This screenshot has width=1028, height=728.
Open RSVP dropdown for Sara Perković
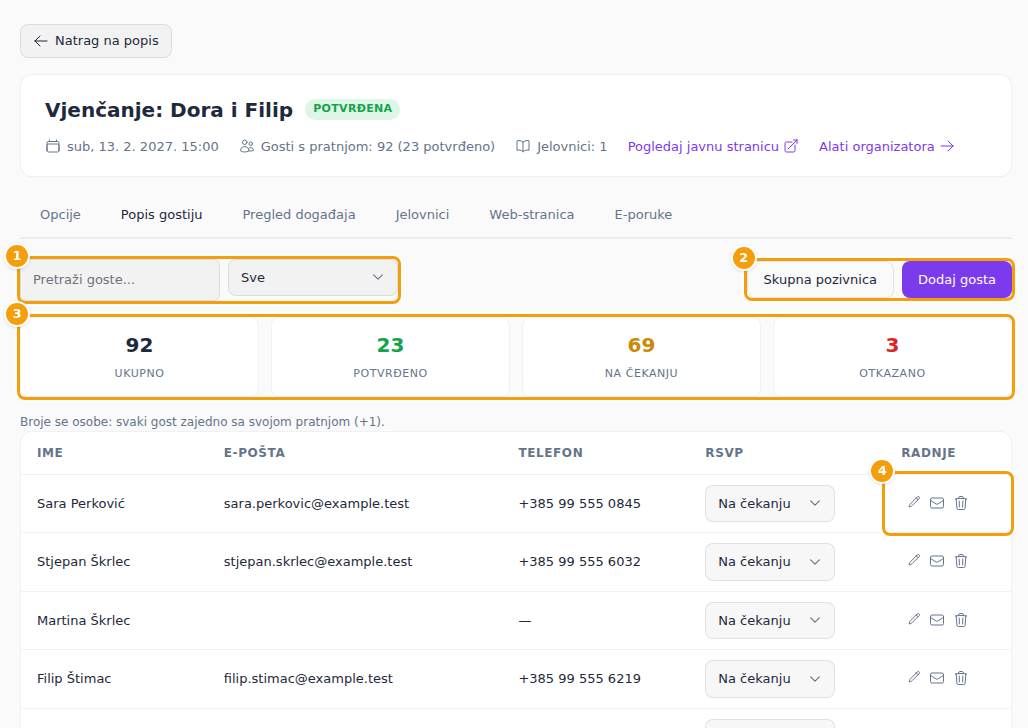[770, 504]
